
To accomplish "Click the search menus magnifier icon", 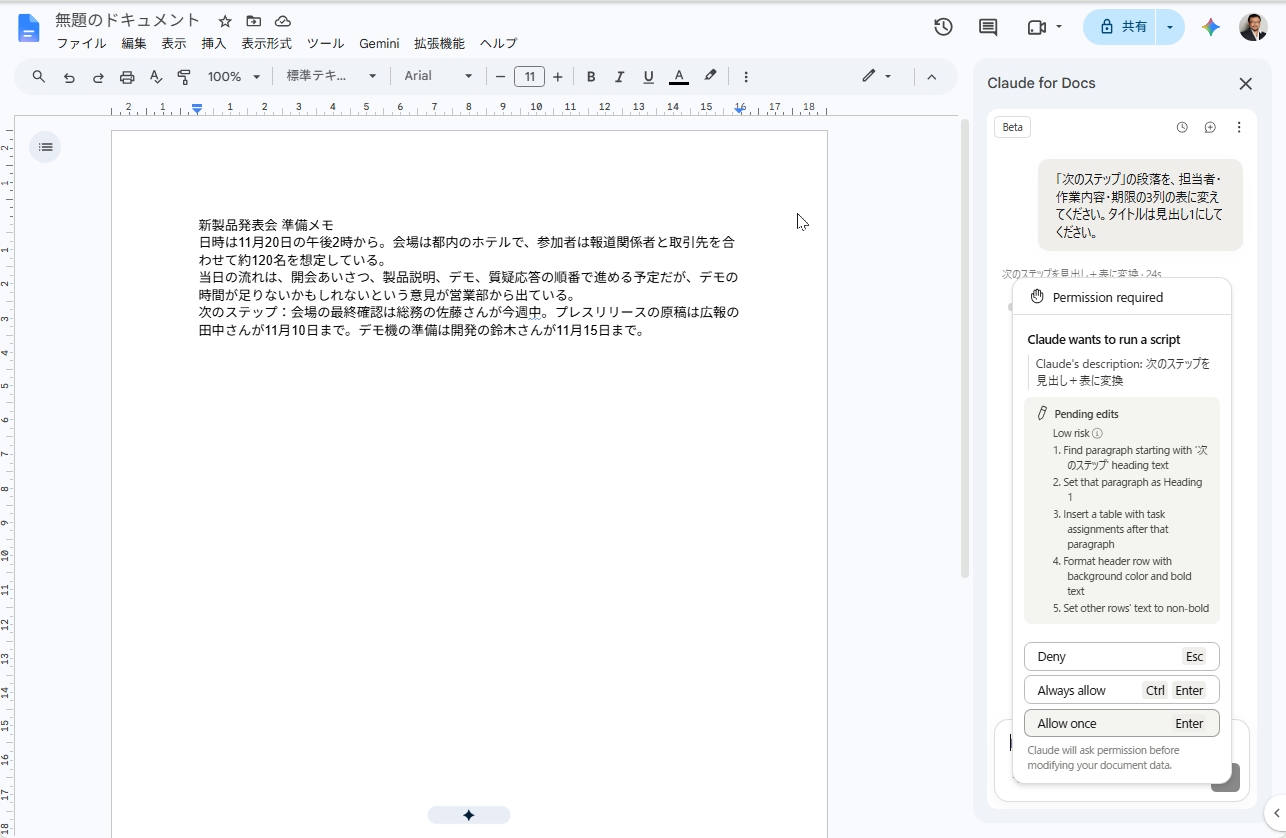I will [x=39, y=77].
